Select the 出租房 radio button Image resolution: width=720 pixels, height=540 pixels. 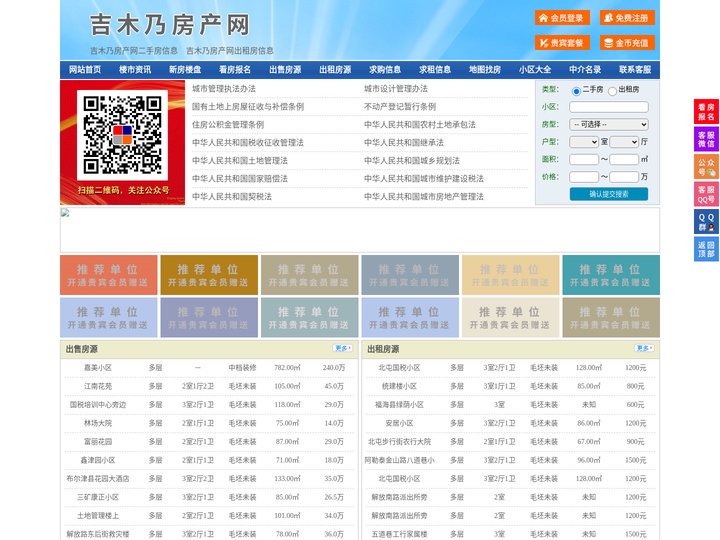click(x=612, y=91)
